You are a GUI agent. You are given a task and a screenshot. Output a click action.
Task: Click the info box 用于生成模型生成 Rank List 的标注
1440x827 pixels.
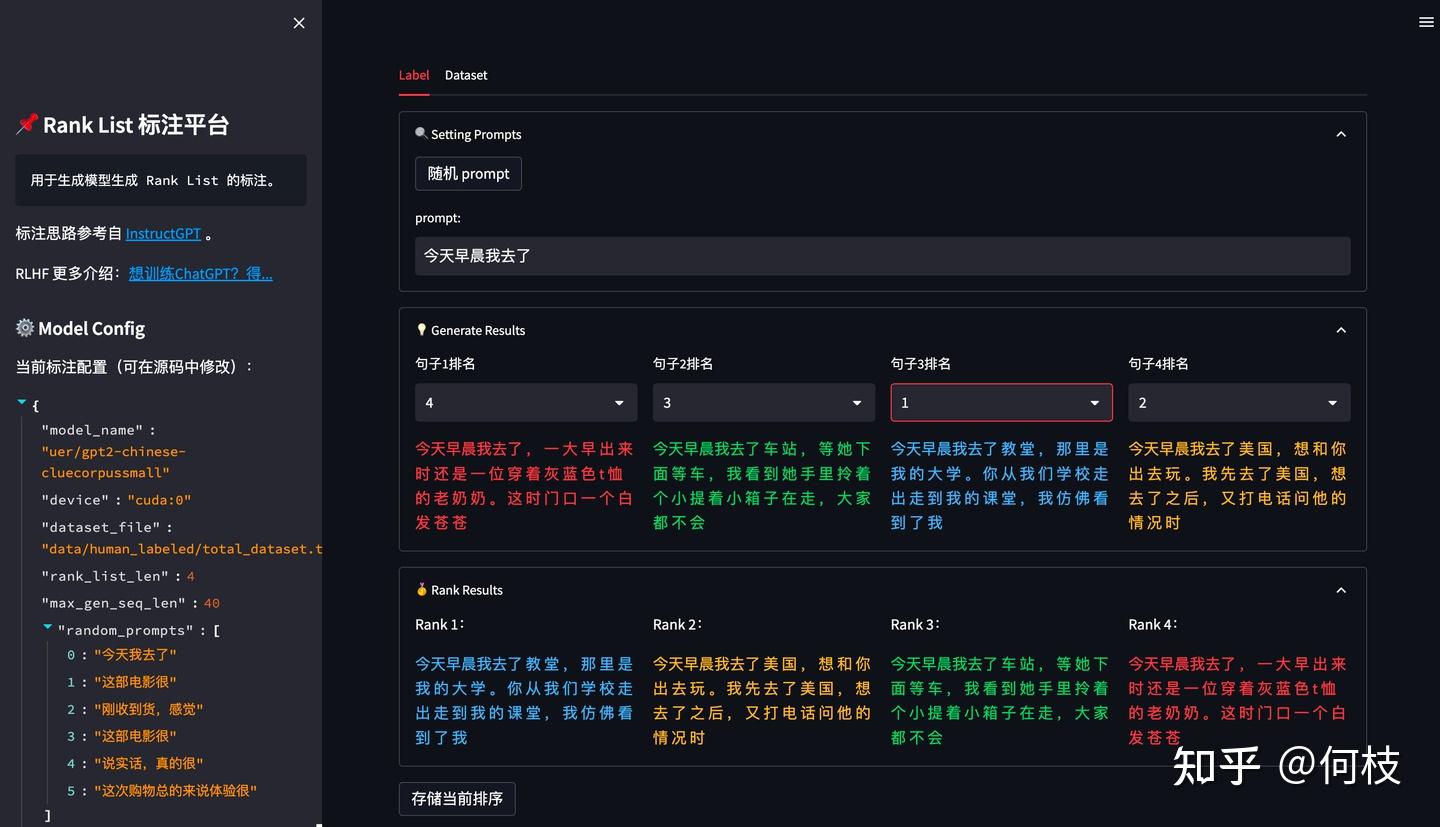click(x=161, y=180)
